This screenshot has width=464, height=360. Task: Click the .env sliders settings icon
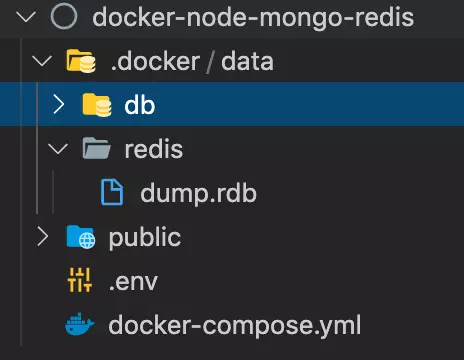(80, 280)
